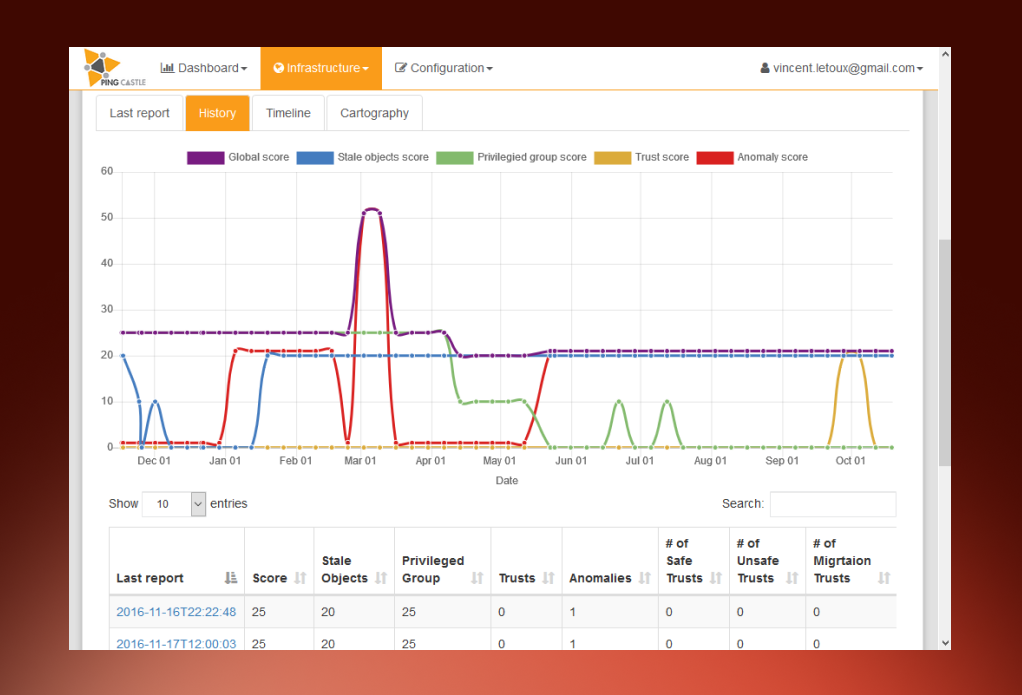This screenshot has height=695, width=1022.
Task: Click the Dashboard bar chart icon
Action: pyautogui.click(x=168, y=68)
